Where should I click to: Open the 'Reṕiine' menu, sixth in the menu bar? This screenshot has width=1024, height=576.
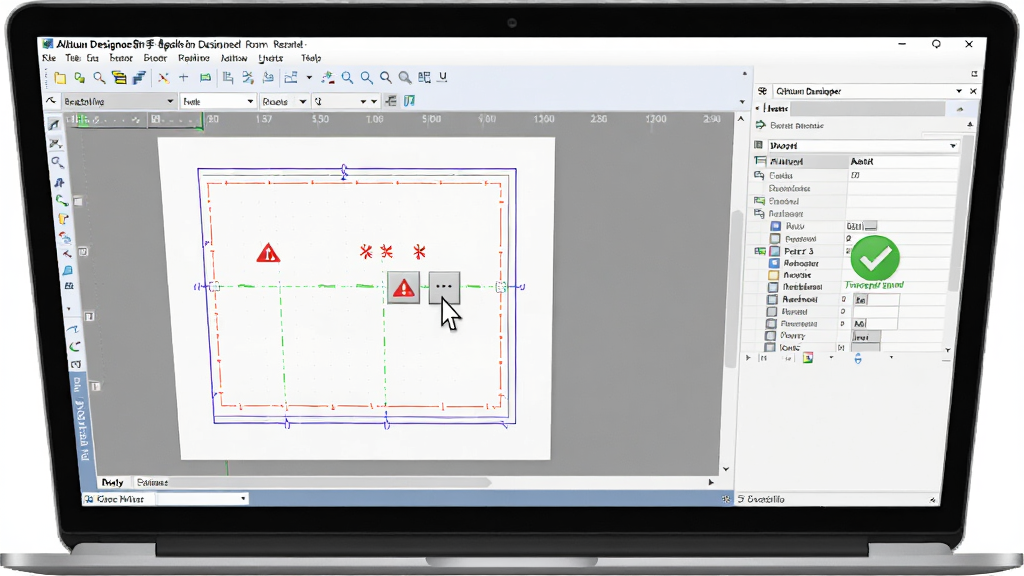pos(193,58)
